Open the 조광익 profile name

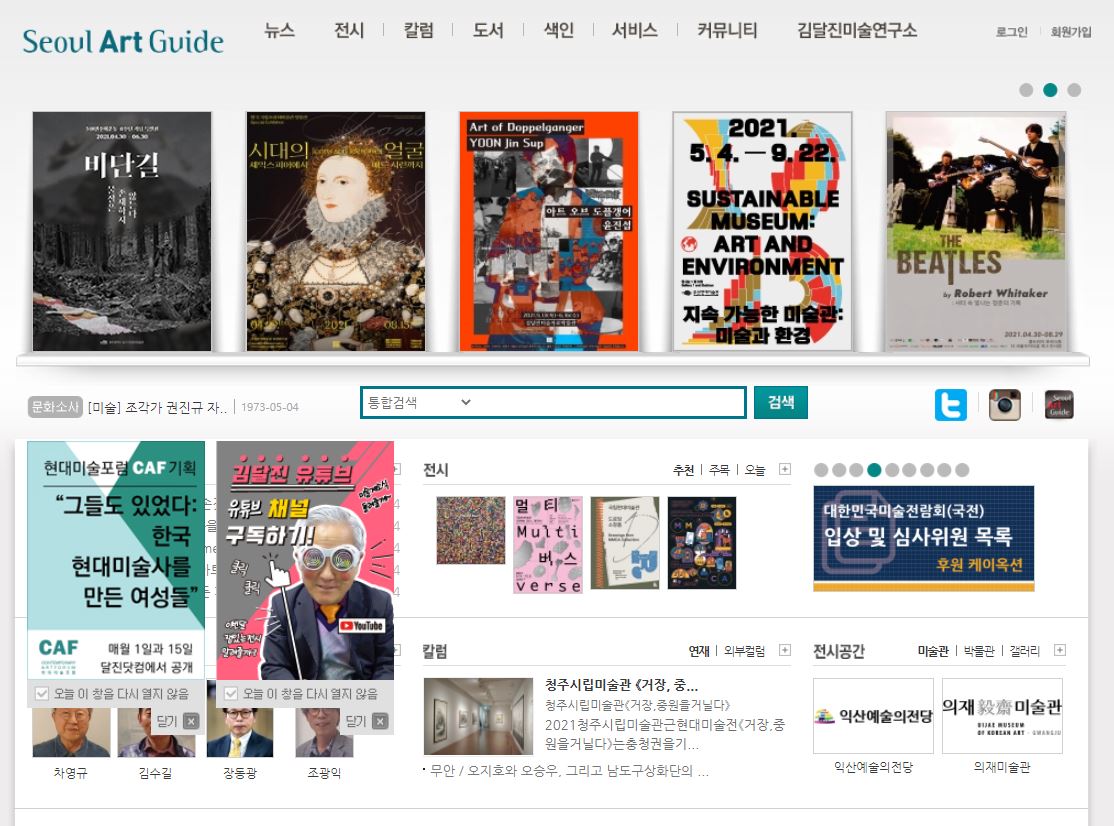pos(325,772)
